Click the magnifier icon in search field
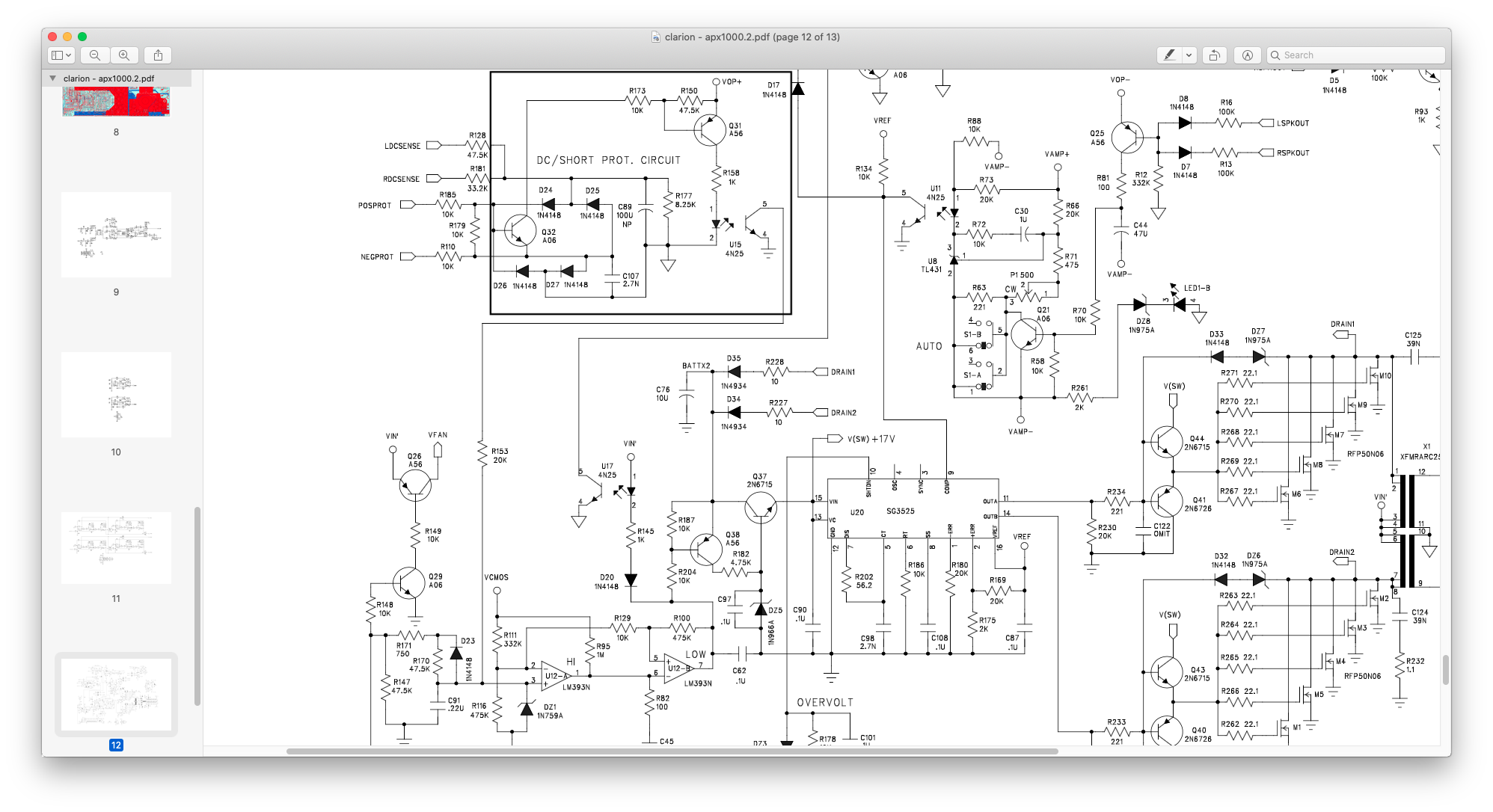 pos(1275,55)
